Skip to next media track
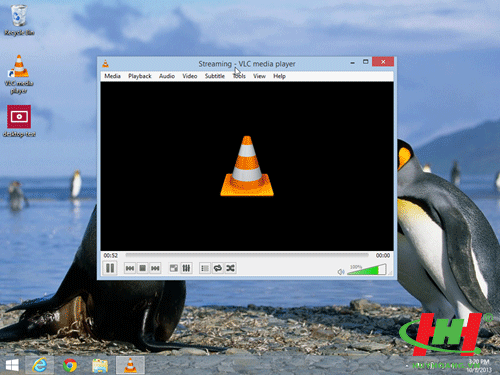Screen dimensions: 500x375 point(155,268)
